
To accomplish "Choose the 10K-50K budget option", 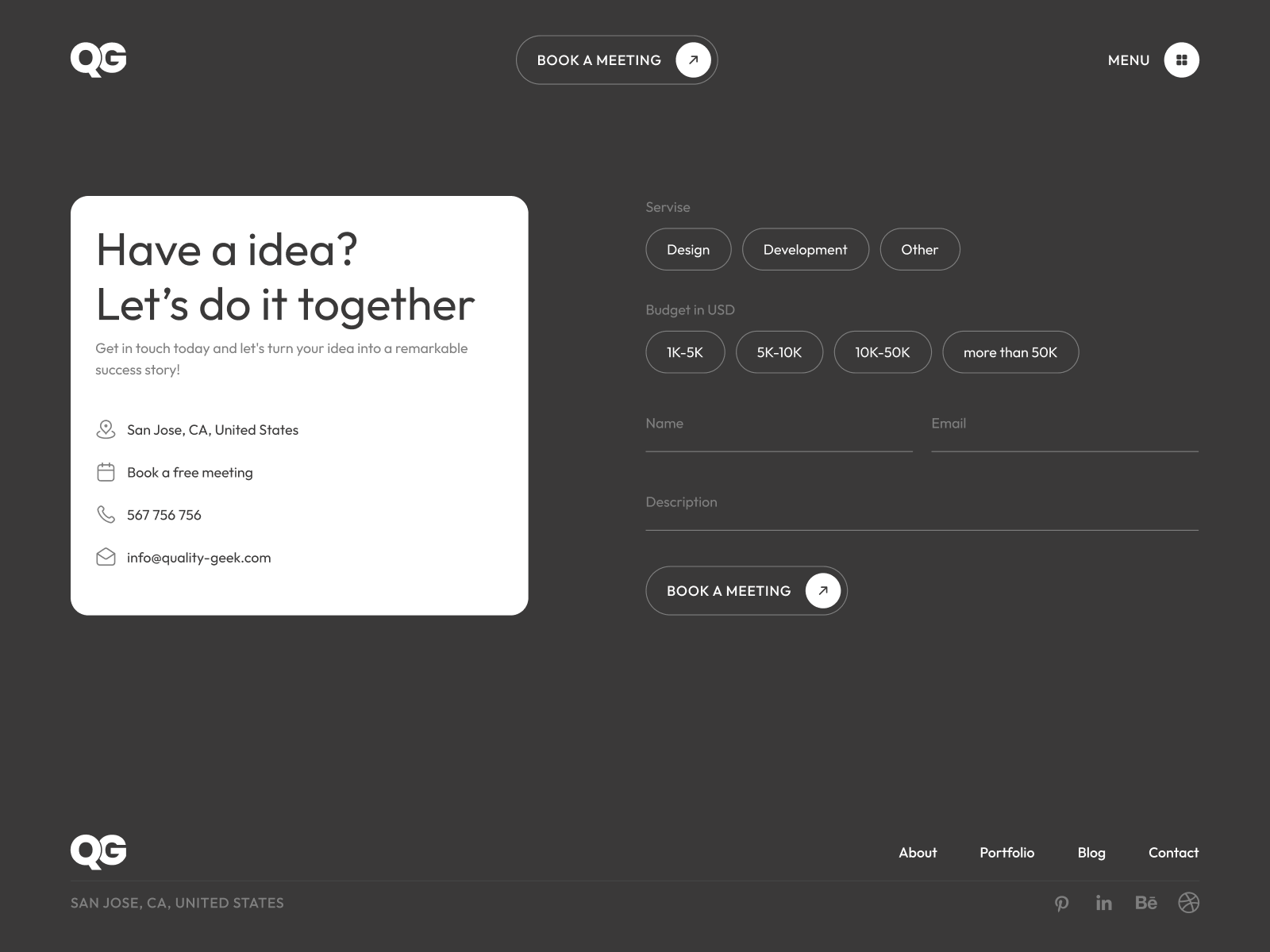I will (x=883, y=352).
